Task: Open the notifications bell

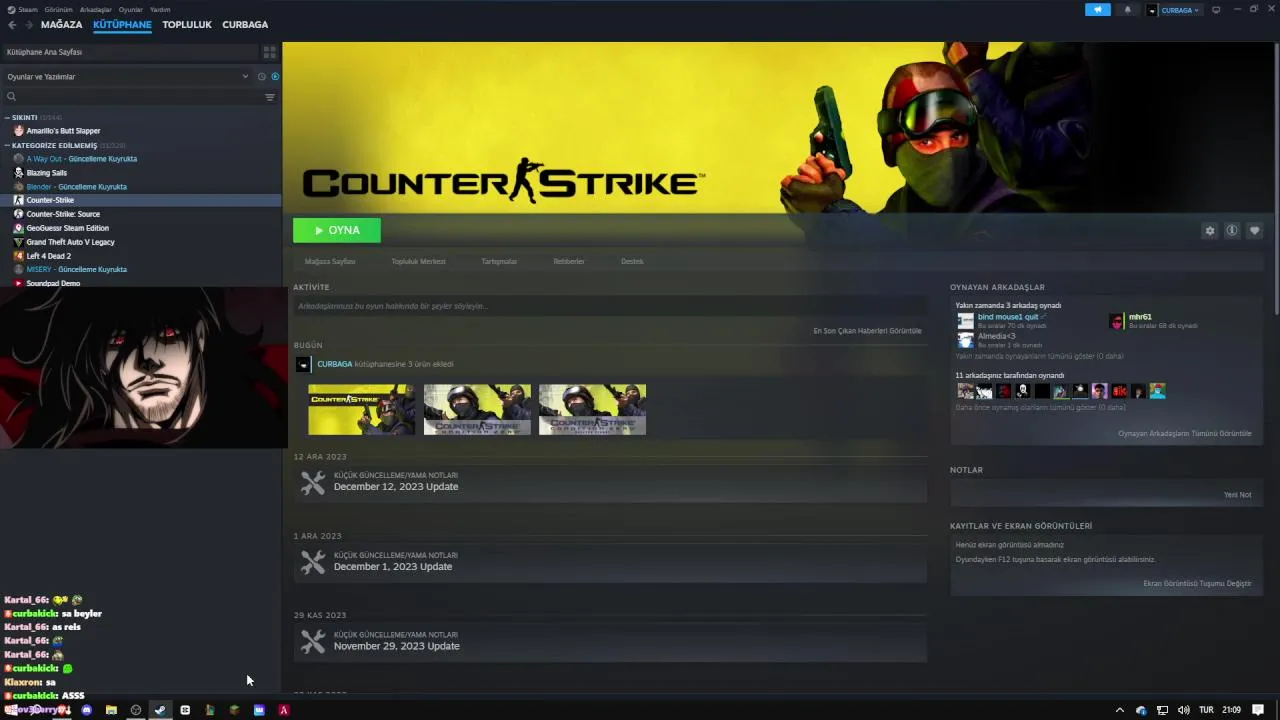Action: tap(1128, 10)
